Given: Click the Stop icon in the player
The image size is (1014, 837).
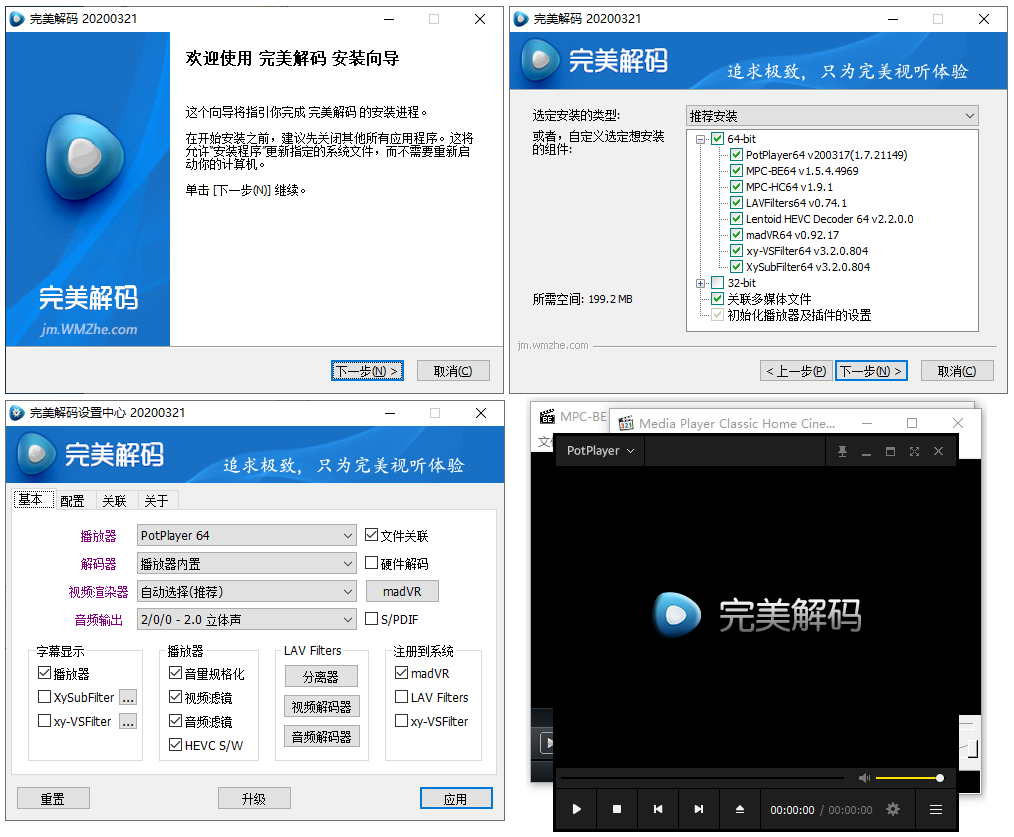Looking at the screenshot, I should click(x=617, y=809).
